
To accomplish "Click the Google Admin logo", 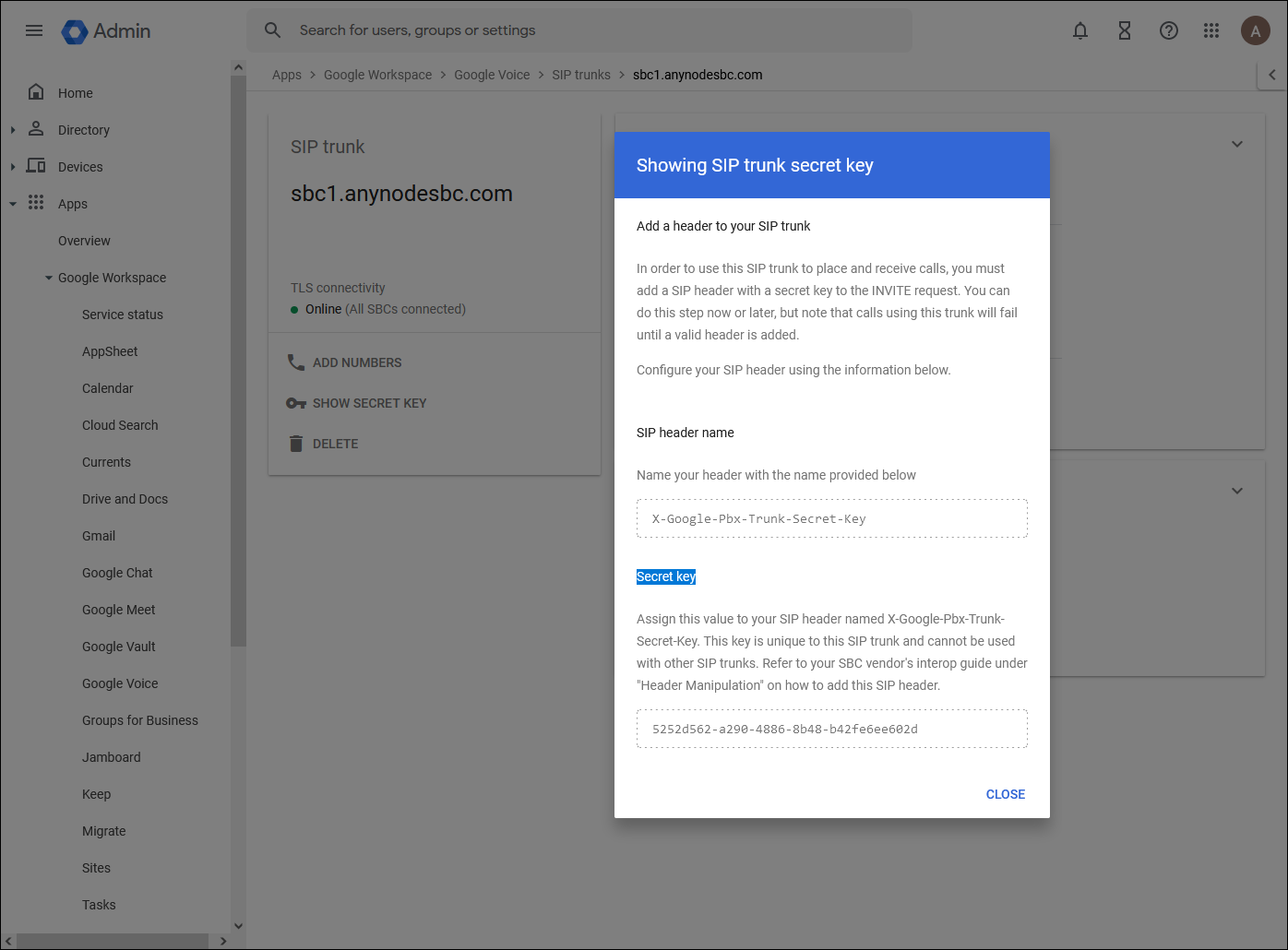I will pyautogui.click(x=106, y=31).
